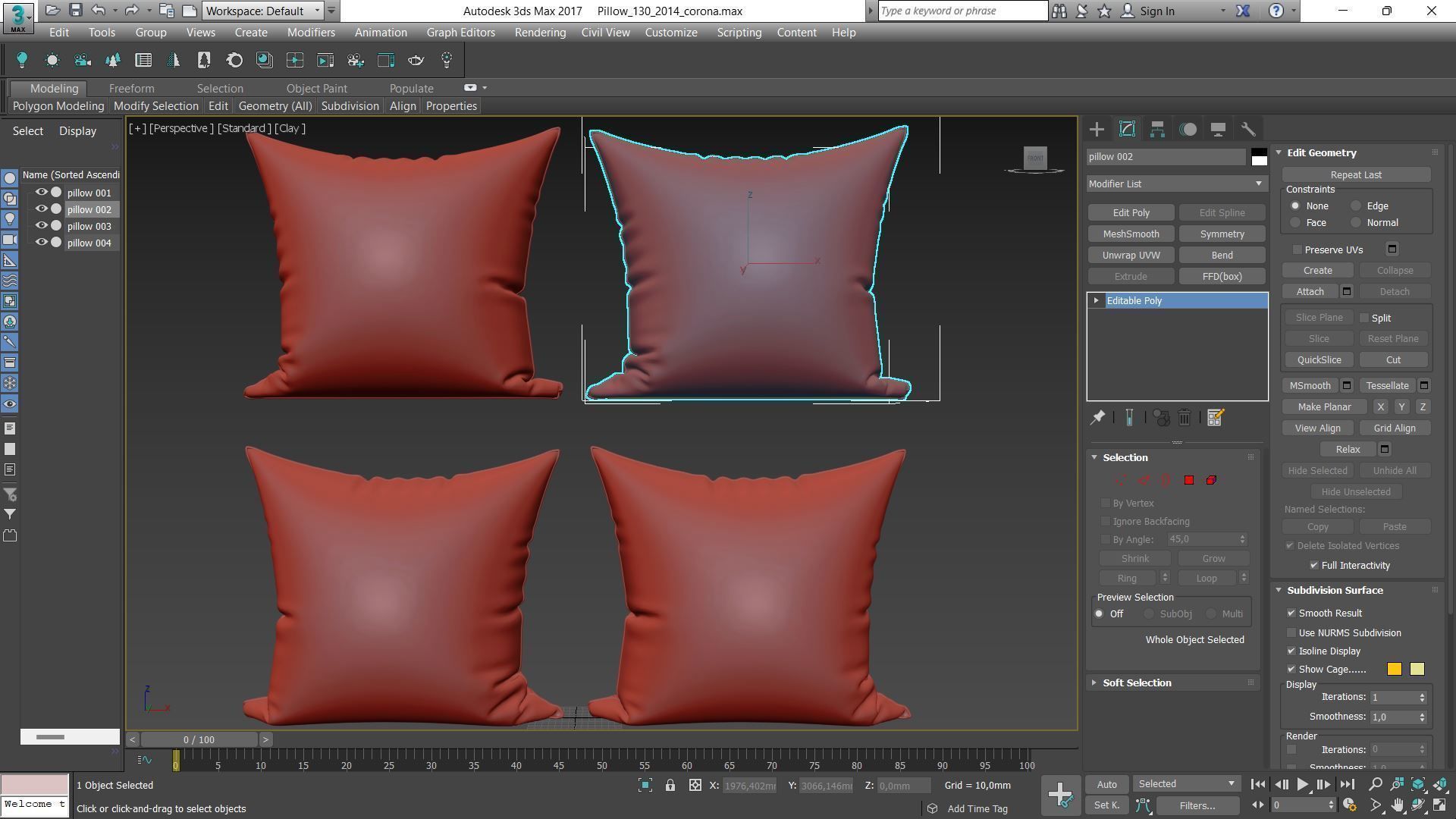Viewport: 1456px width, 819px height.
Task: Select Element sub-object level red cube
Action: (x=1211, y=480)
